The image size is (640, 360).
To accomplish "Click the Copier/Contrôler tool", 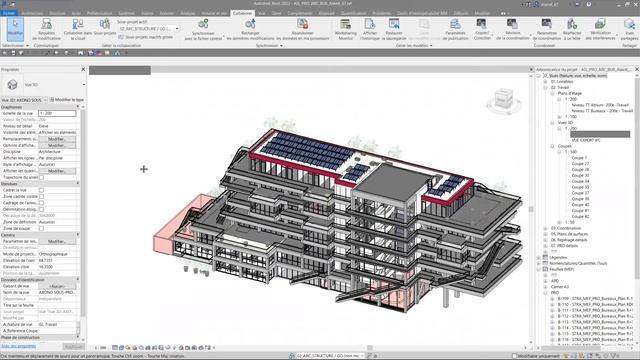I will (482, 29).
